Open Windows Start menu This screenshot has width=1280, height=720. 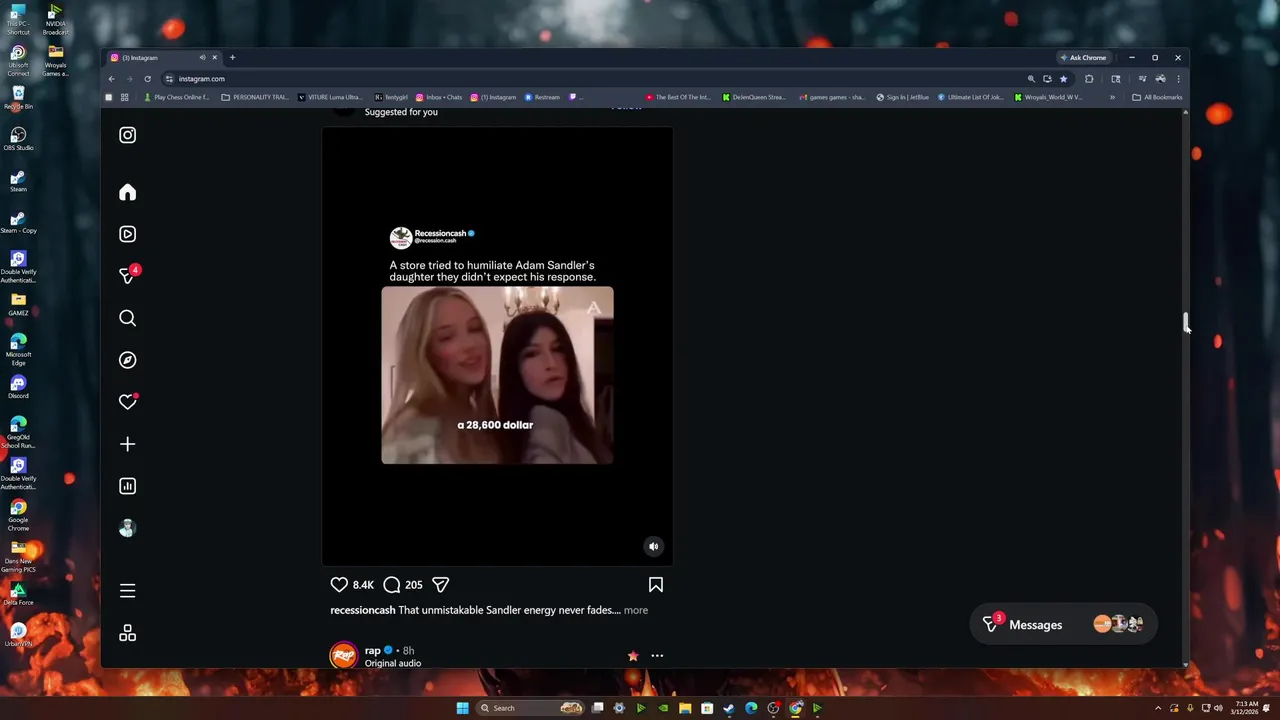click(x=462, y=708)
